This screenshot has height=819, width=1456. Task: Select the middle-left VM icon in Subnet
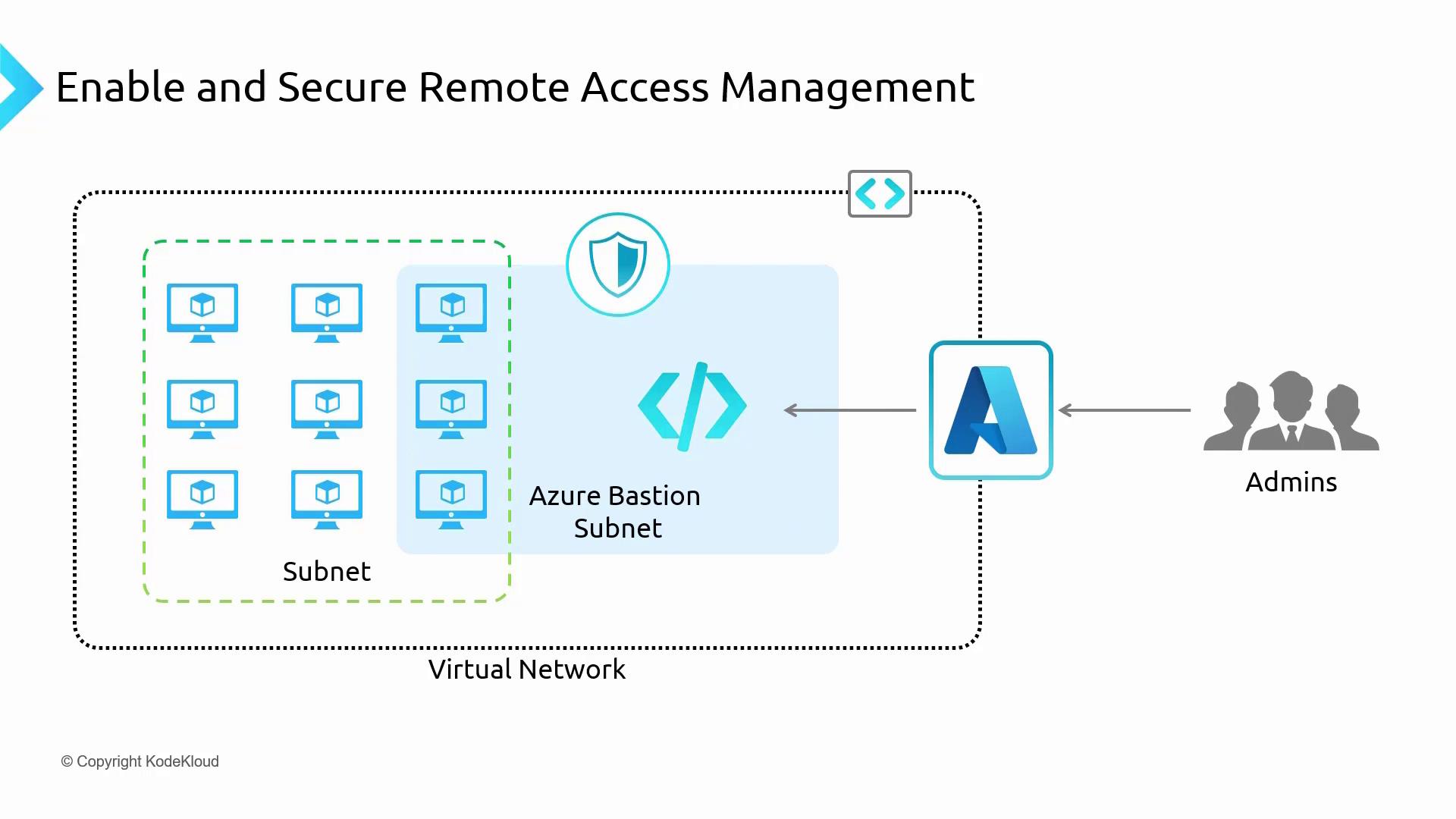pos(202,409)
